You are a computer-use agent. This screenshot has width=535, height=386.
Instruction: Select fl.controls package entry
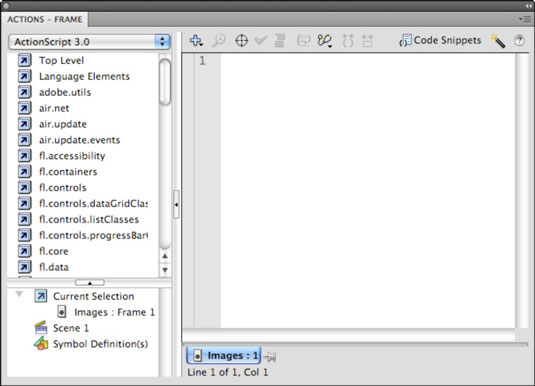[62, 188]
